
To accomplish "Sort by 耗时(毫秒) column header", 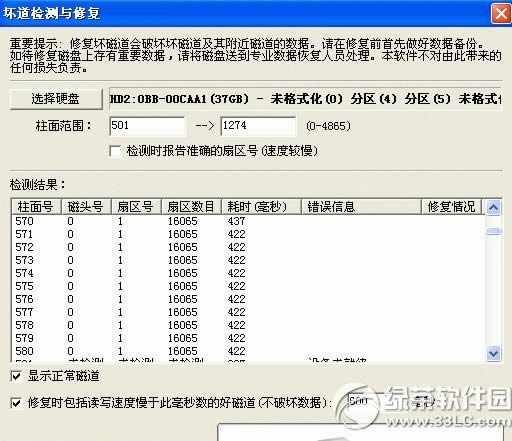I will click(x=261, y=207).
